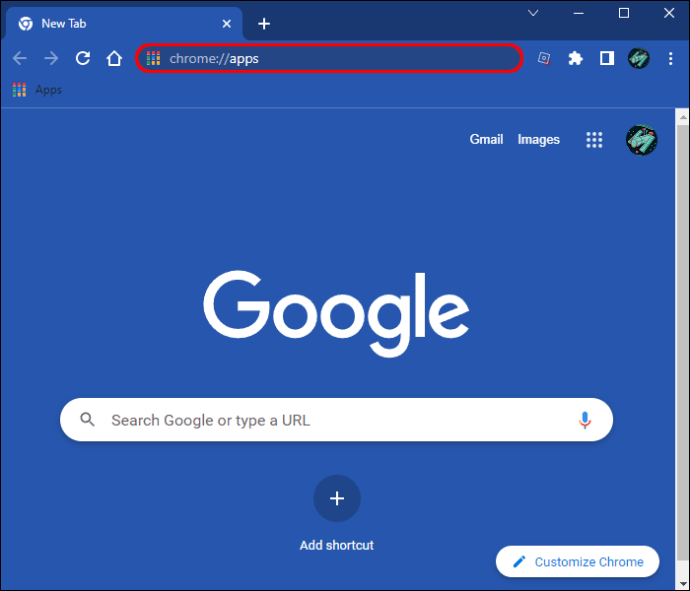This screenshot has height=591, width=690.
Task: Click the Google account avatar on page
Action: click(x=641, y=140)
